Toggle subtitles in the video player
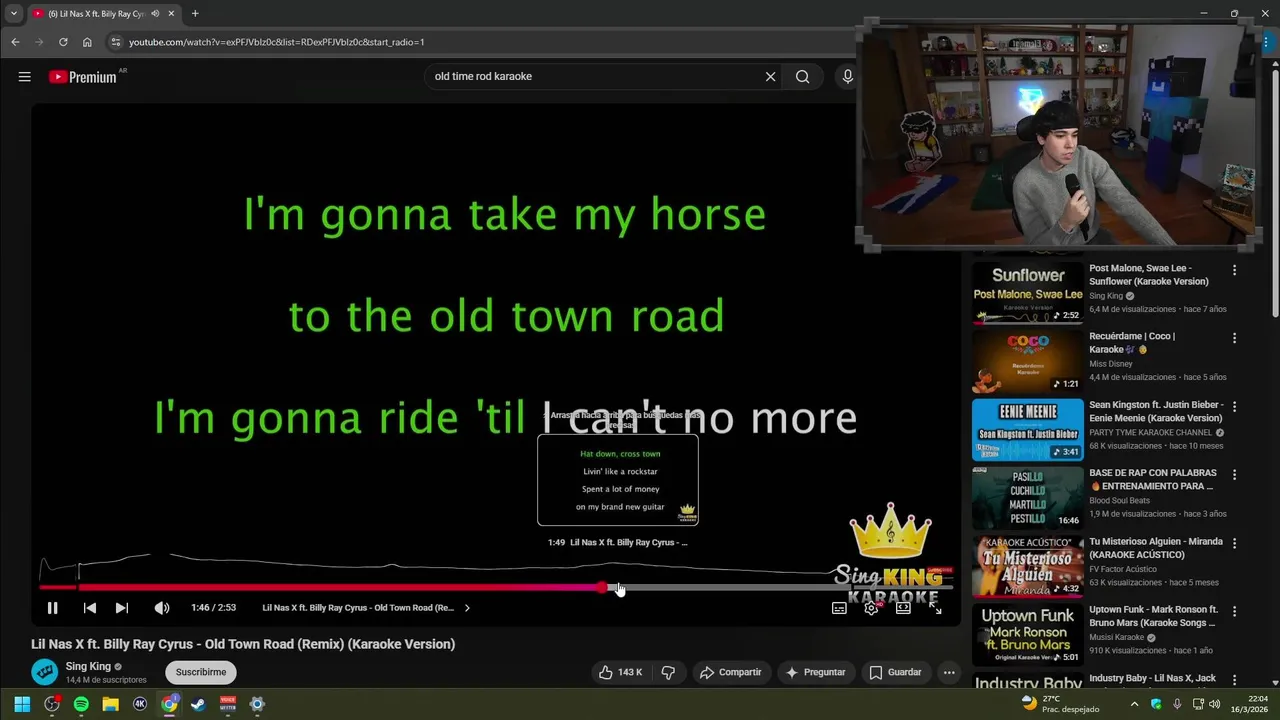Image resolution: width=1280 pixels, height=720 pixels. tap(840, 608)
